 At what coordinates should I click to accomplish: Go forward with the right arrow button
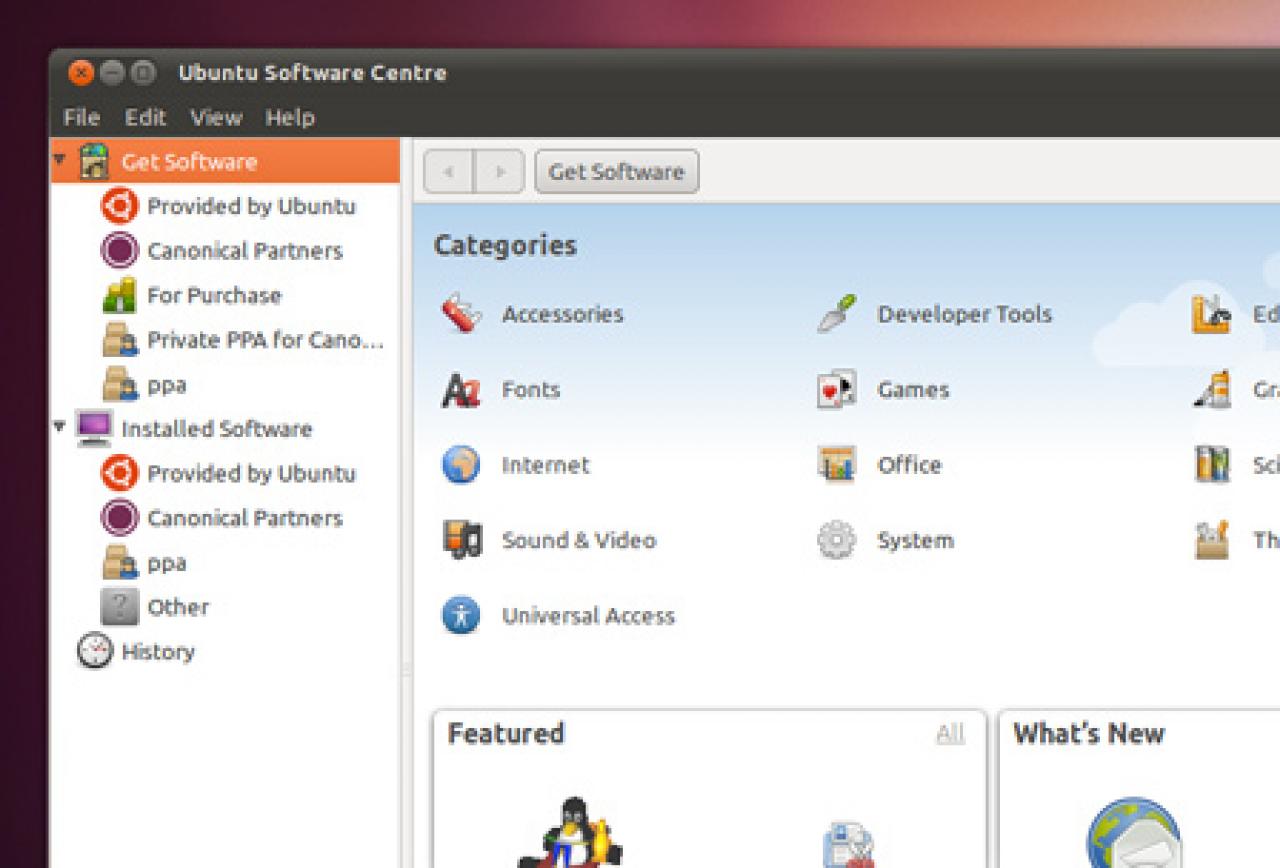499,172
